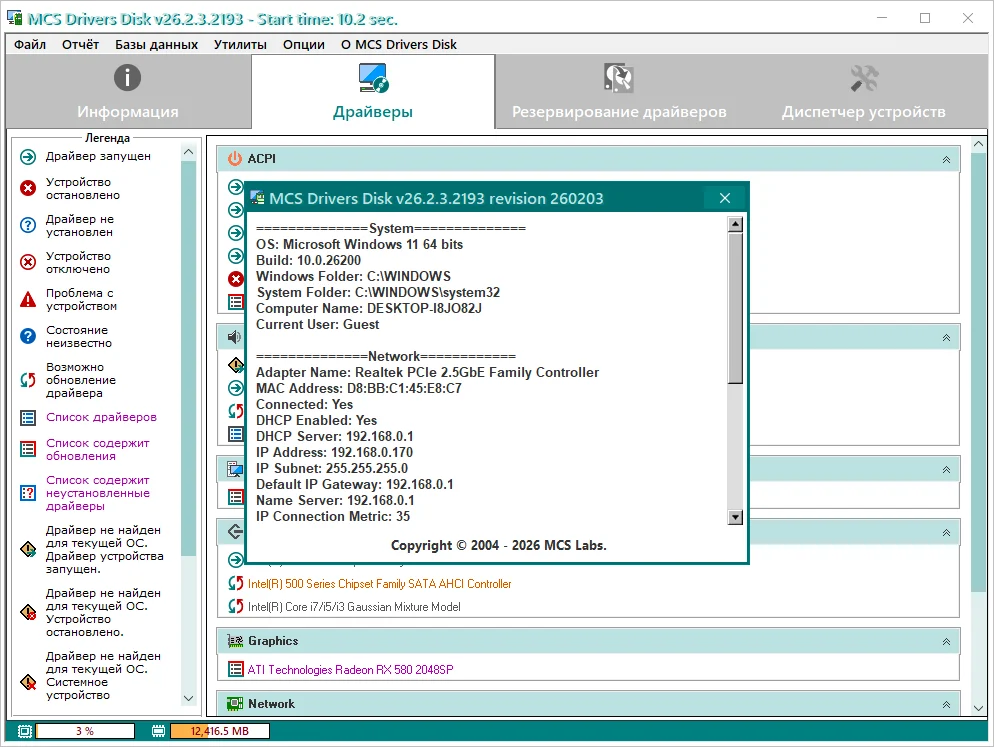Click the Intel Gaussian Mixture Model update icon

coord(235,607)
